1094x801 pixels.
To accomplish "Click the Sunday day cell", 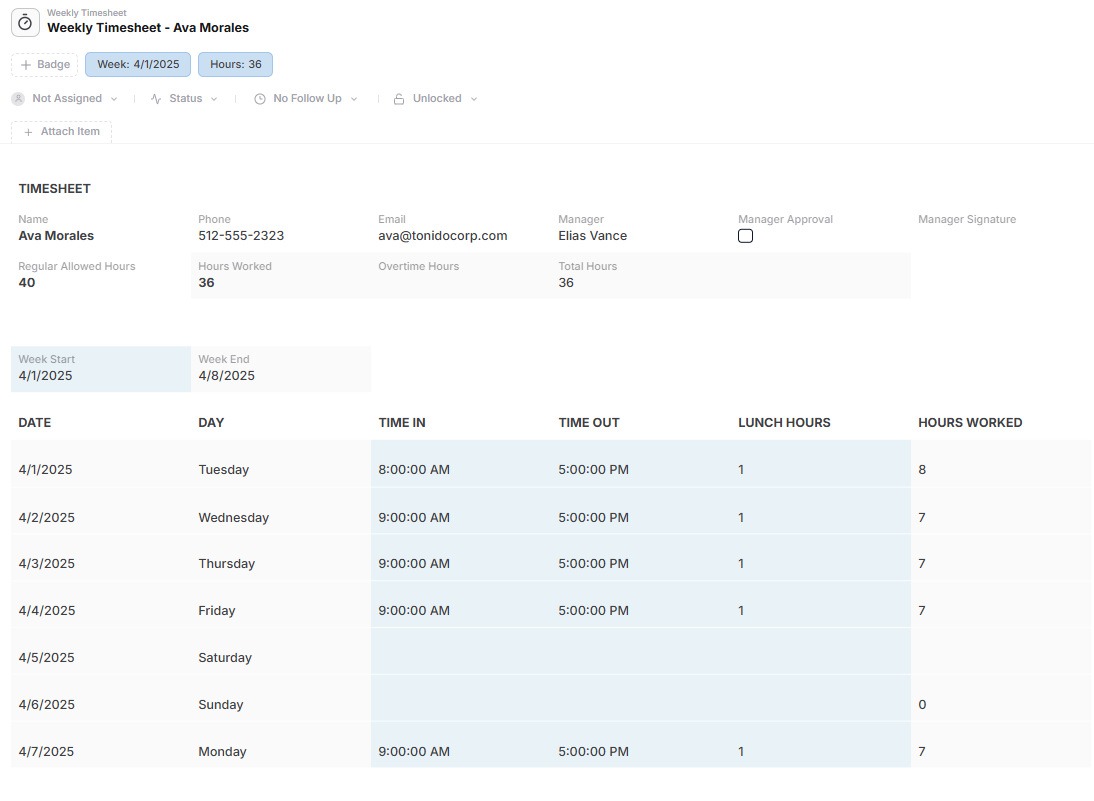I will pos(281,698).
